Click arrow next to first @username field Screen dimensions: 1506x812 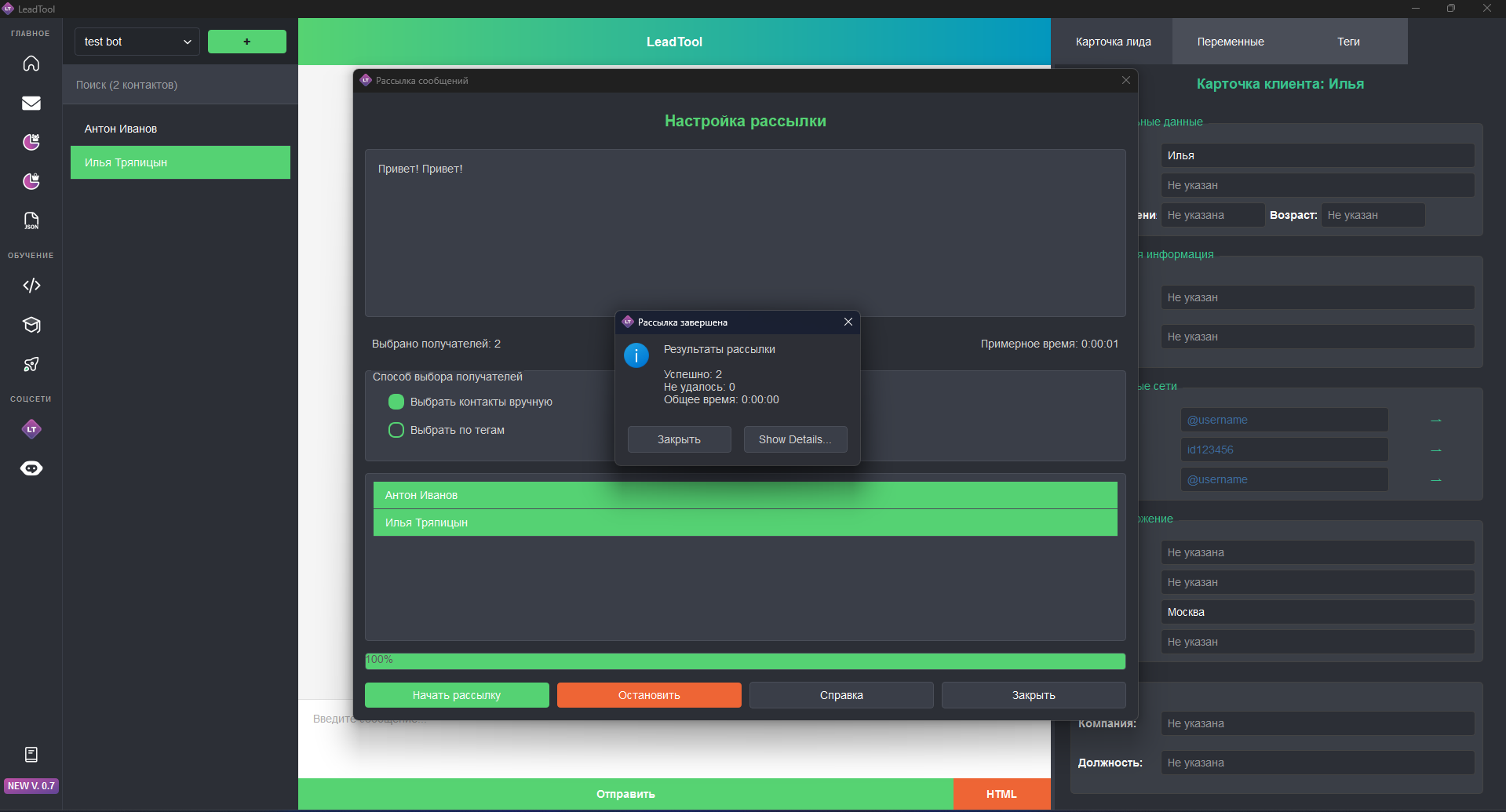[x=1436, y=421]
